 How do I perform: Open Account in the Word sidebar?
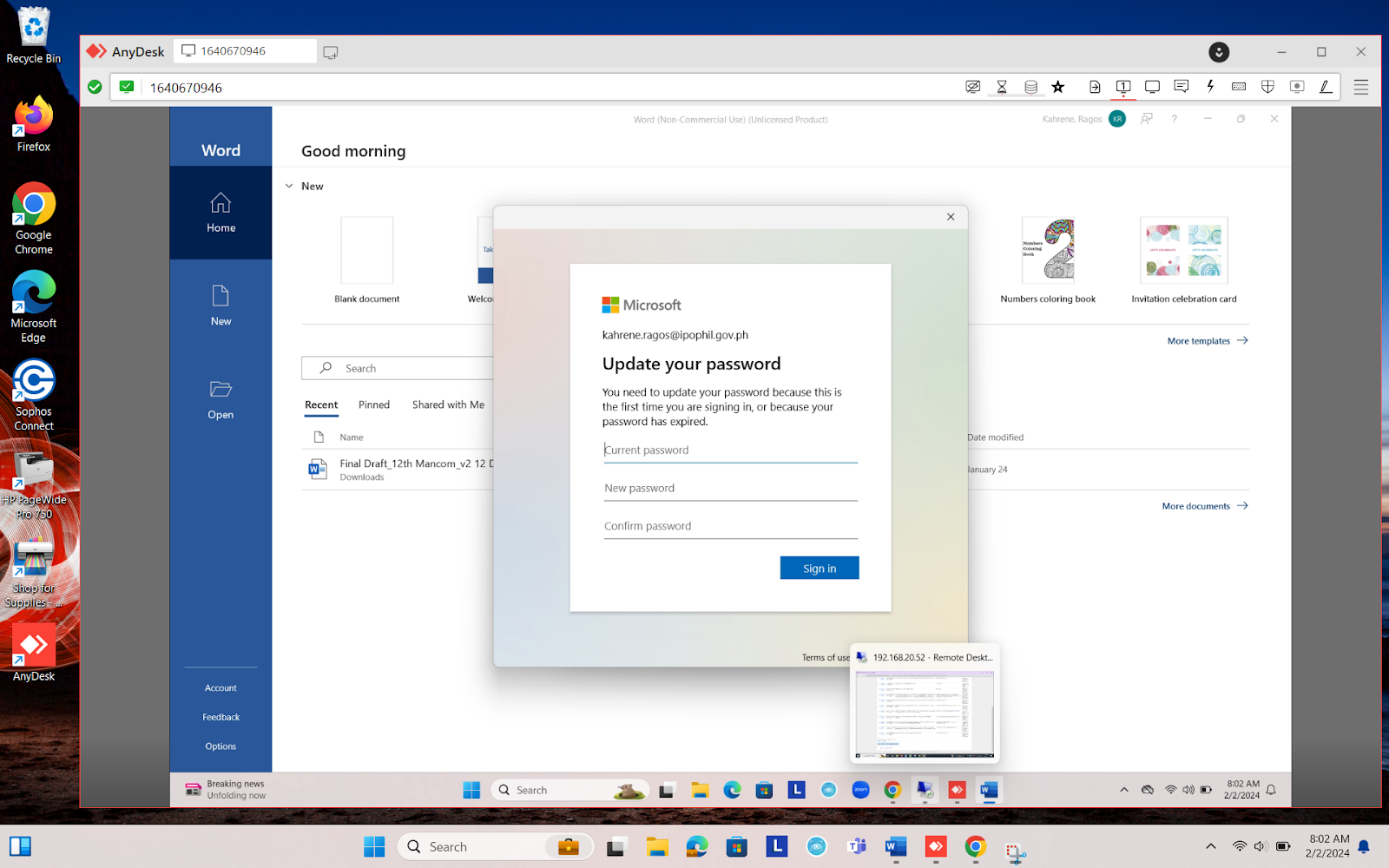221,687
